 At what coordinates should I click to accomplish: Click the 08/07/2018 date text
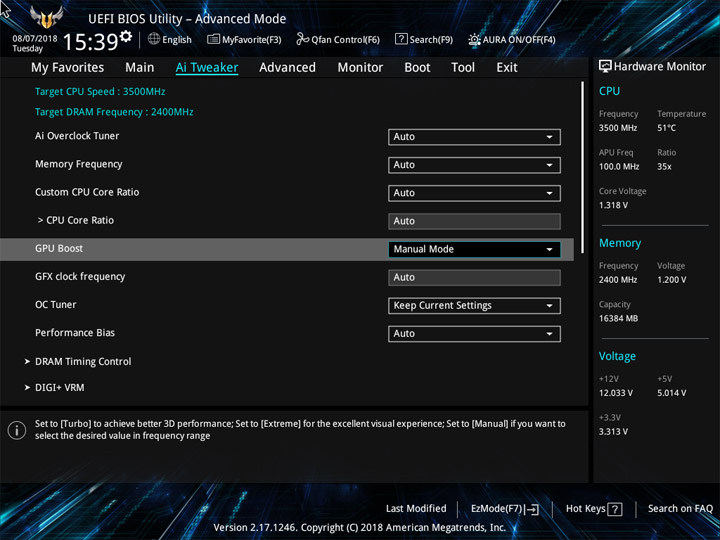pos(35,39)
